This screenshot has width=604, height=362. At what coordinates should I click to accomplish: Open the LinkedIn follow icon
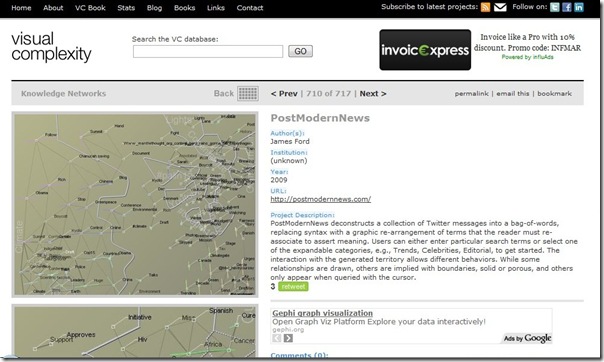coord(579,7)
